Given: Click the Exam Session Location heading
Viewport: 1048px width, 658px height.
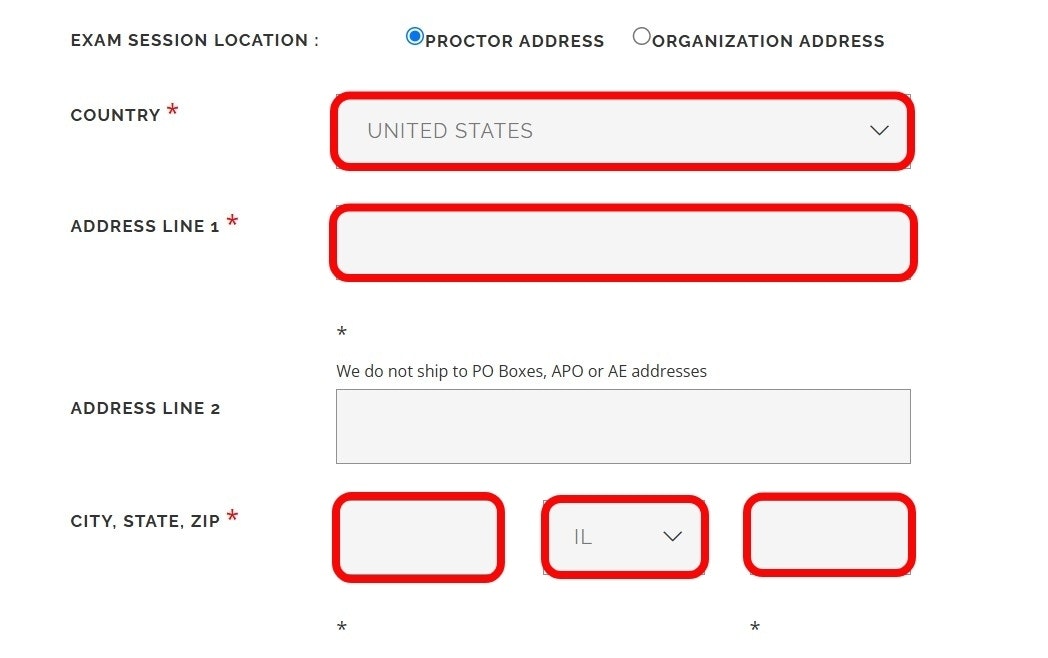Looking at the screenshot, I should 194,41.
